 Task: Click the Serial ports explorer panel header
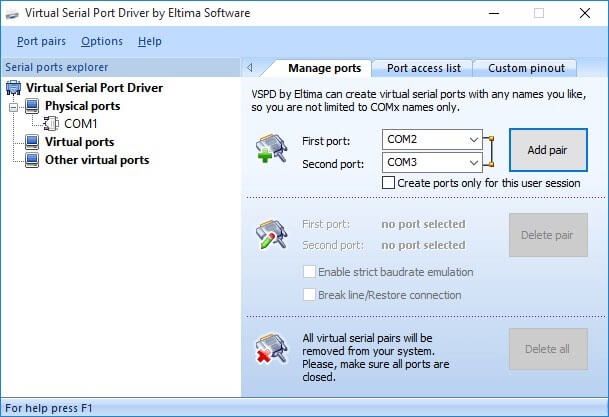click(x=120, y=67)
